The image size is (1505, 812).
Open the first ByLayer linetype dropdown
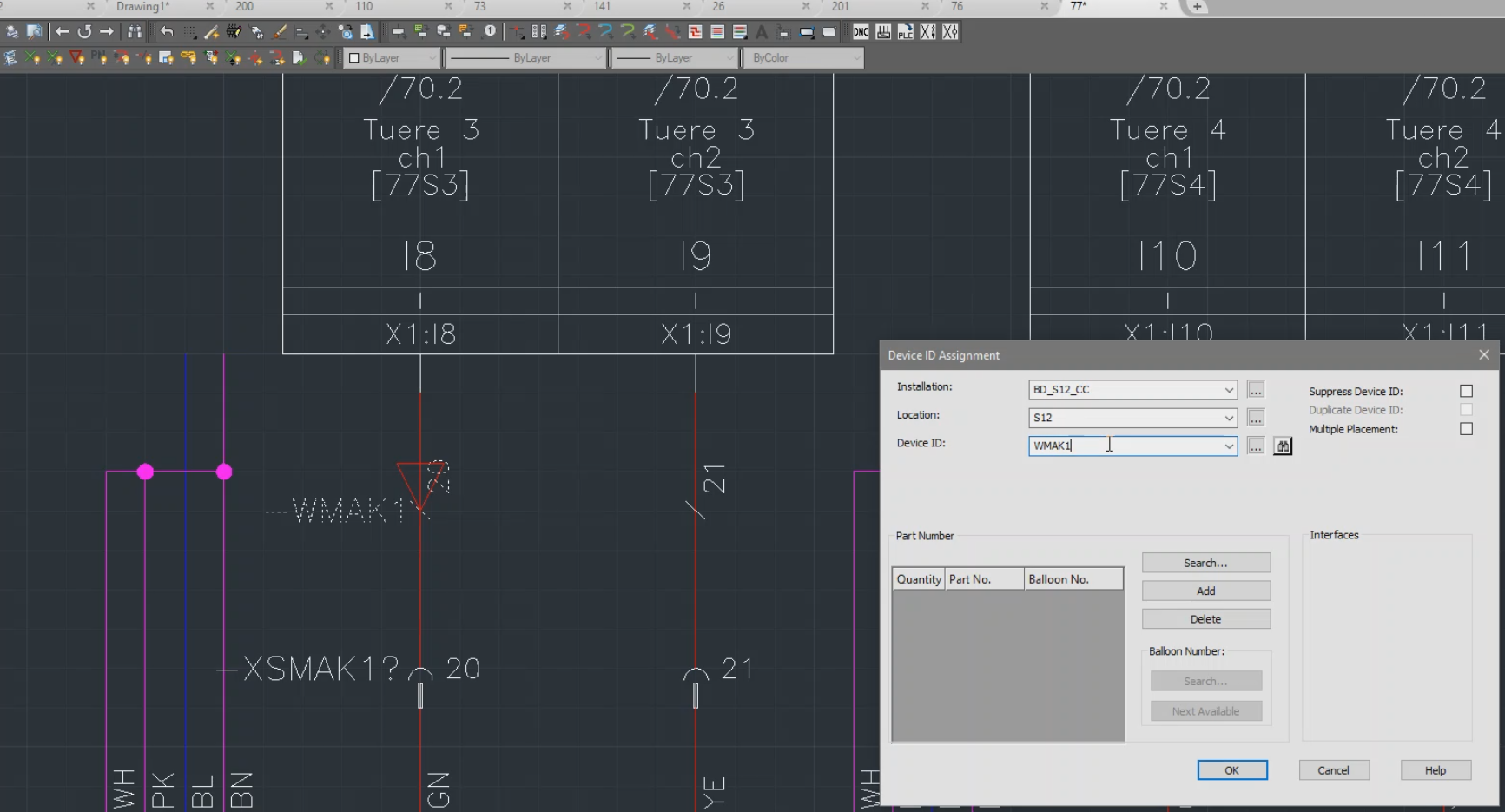[525, 58]
